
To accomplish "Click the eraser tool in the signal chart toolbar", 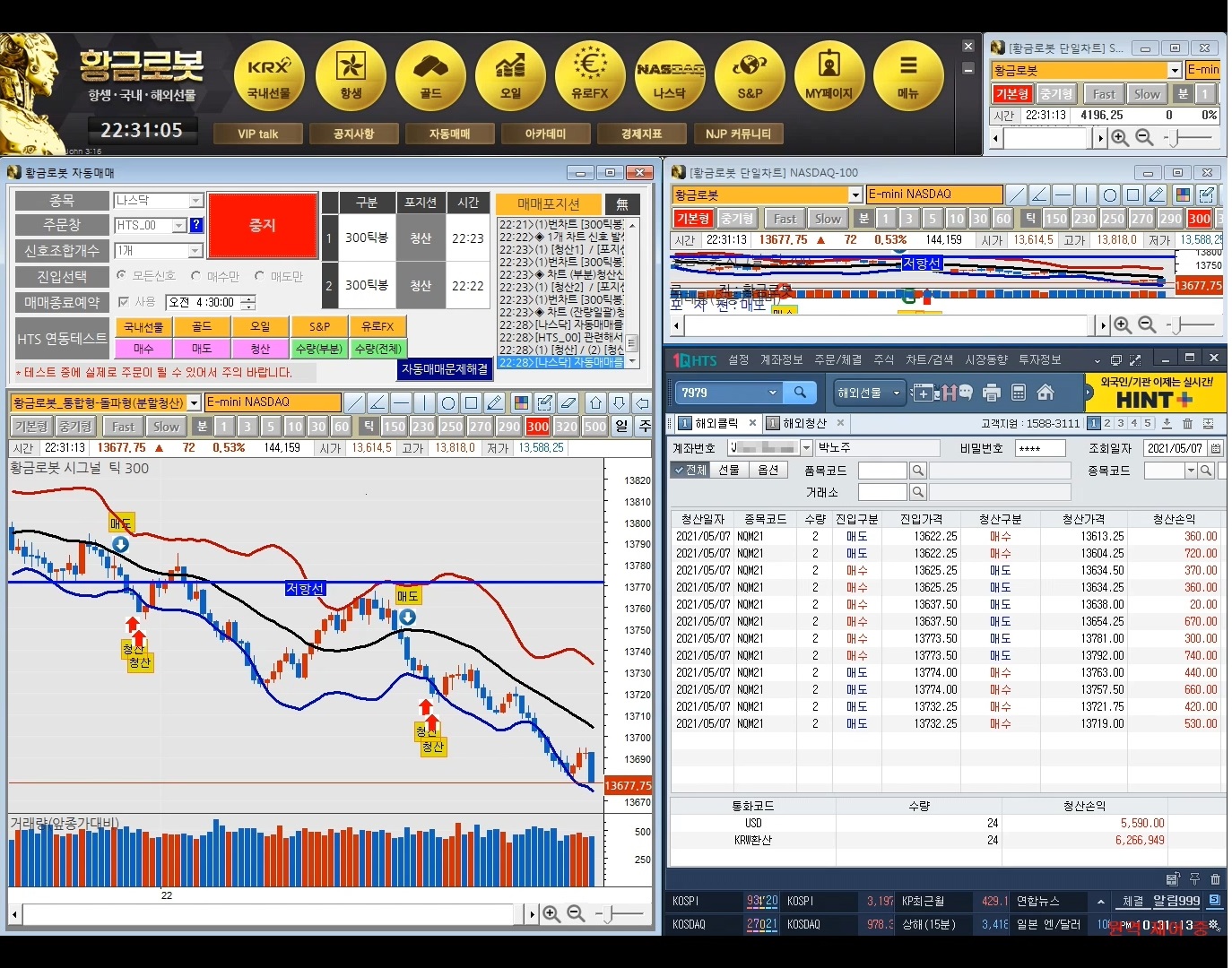I will (x=568, y=402).
